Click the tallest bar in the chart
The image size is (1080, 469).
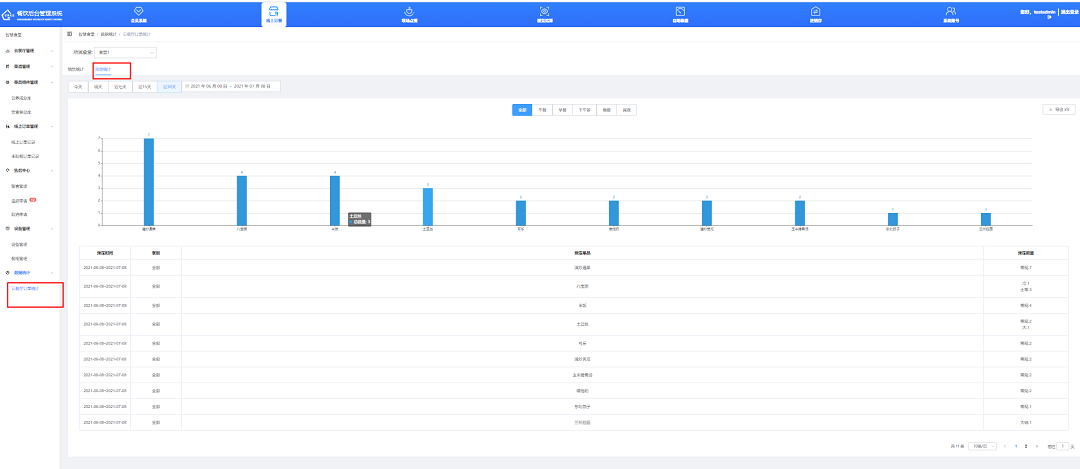click(148, 182)
